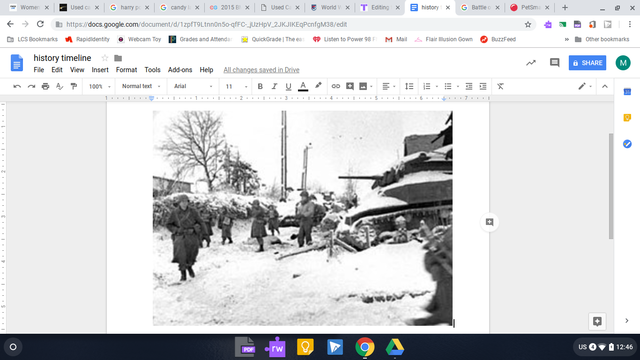This screenshot has height=360, width=640.
Task: Open the zoom level dropdown
Action: coord(100,86)
